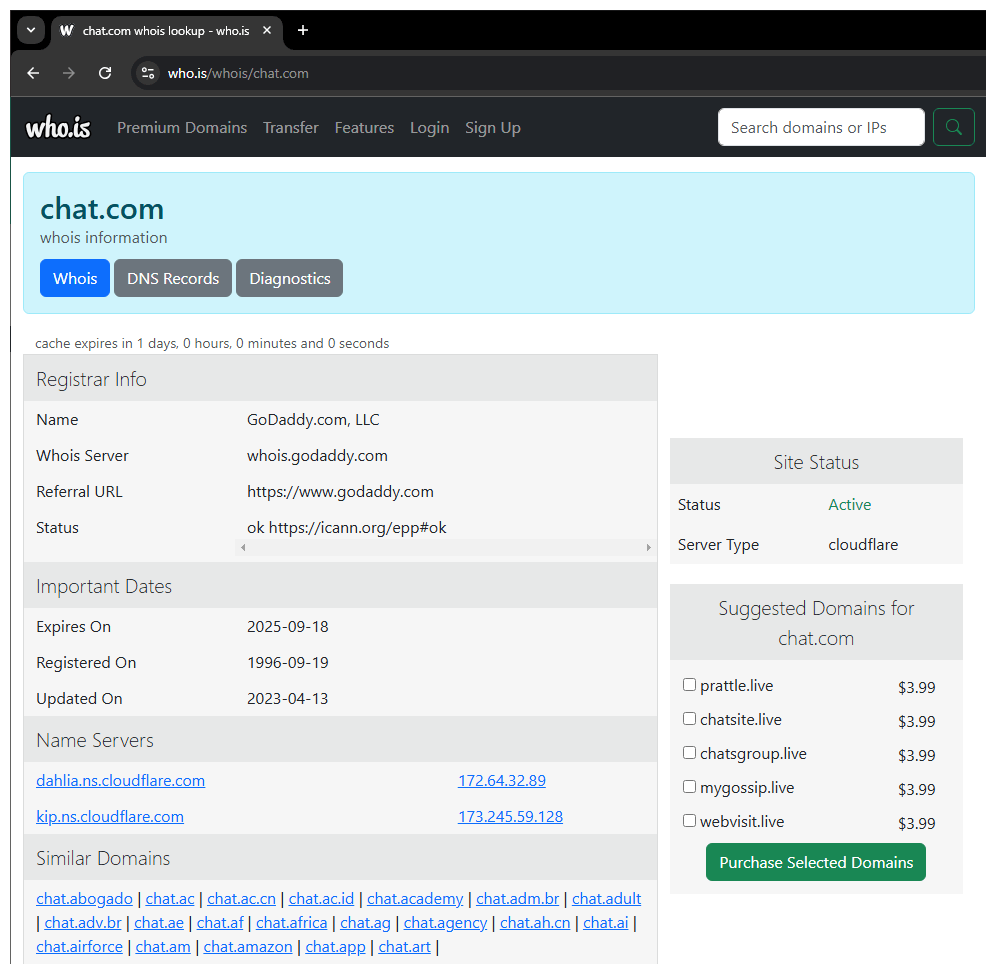This screenshot has height=964, width=986.
Task: Open chat.ah.cn similar domain
Action: click(535, 923)
